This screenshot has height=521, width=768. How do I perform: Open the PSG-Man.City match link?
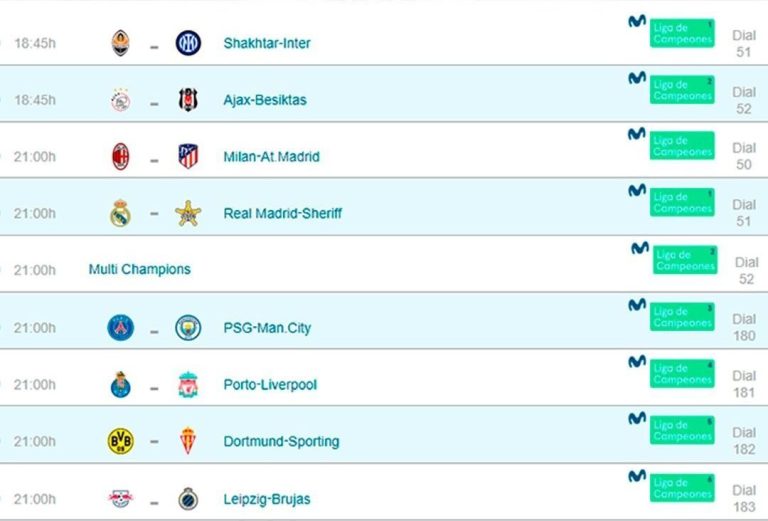point(267,328)
